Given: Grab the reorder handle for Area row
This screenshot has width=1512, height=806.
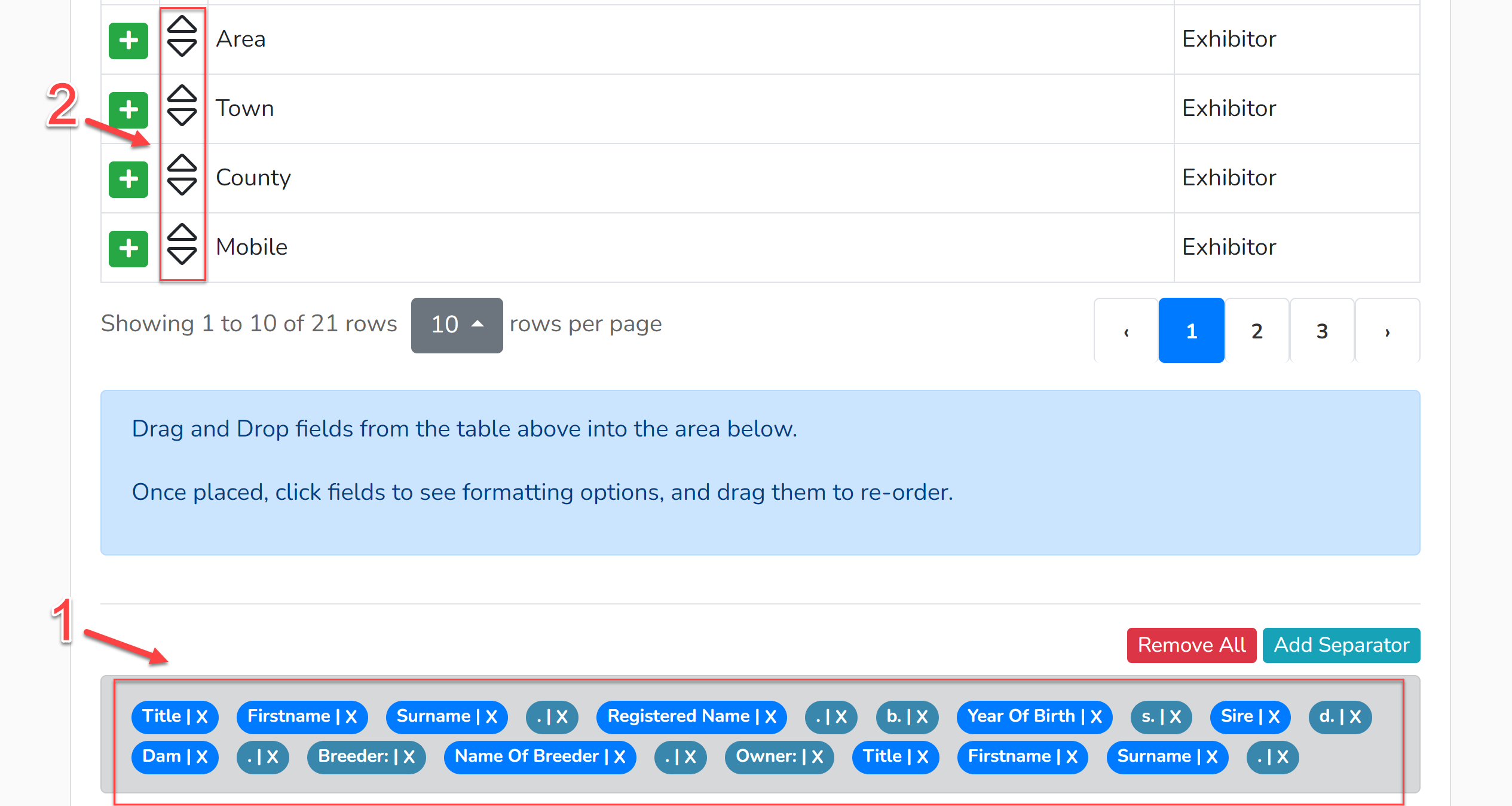Looking at the screenshot, I should tap(182, 36).
